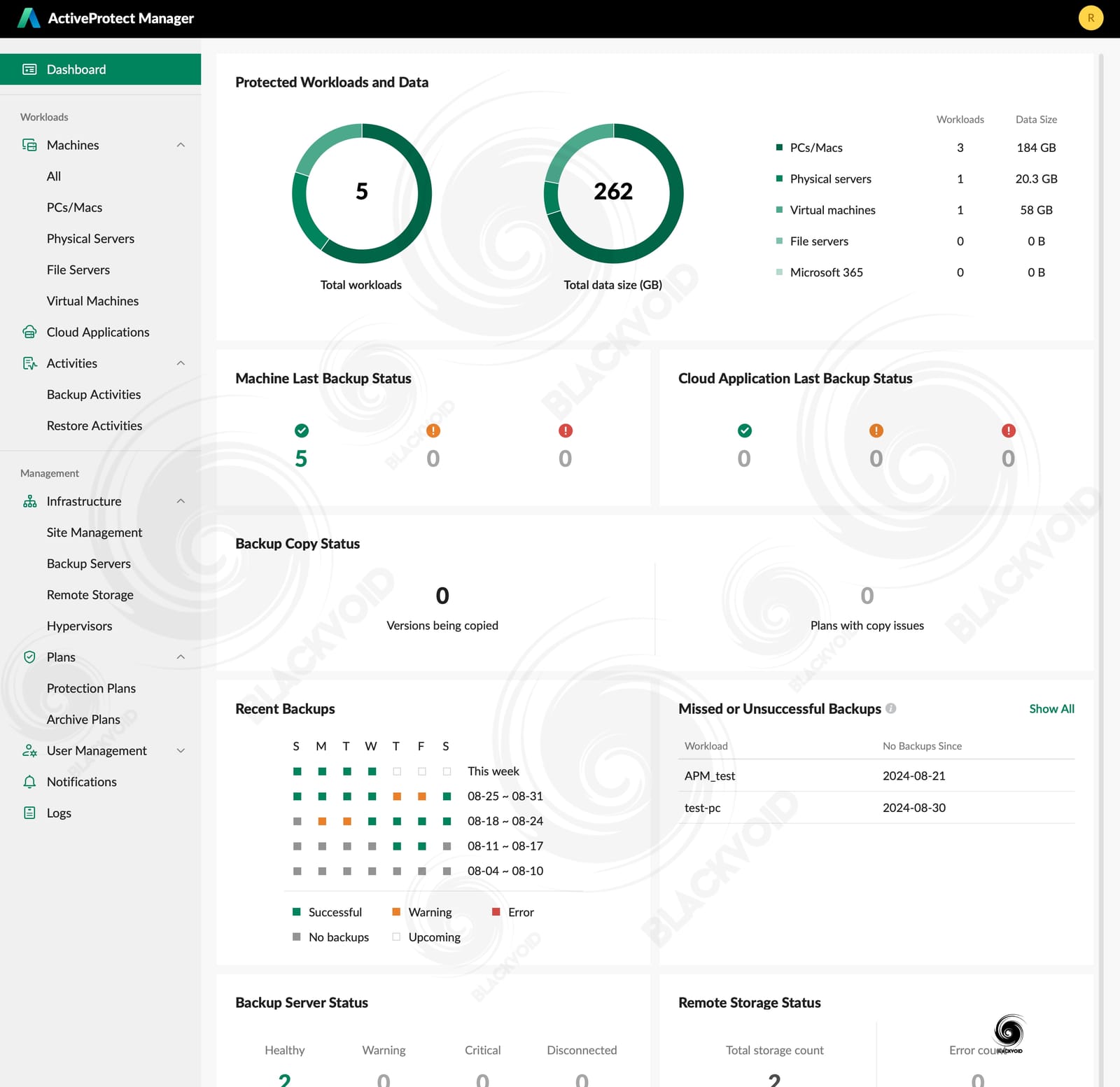Open the ActiveProtect Manager logo
1120x1087 pixels.
[x=28, y=18]
